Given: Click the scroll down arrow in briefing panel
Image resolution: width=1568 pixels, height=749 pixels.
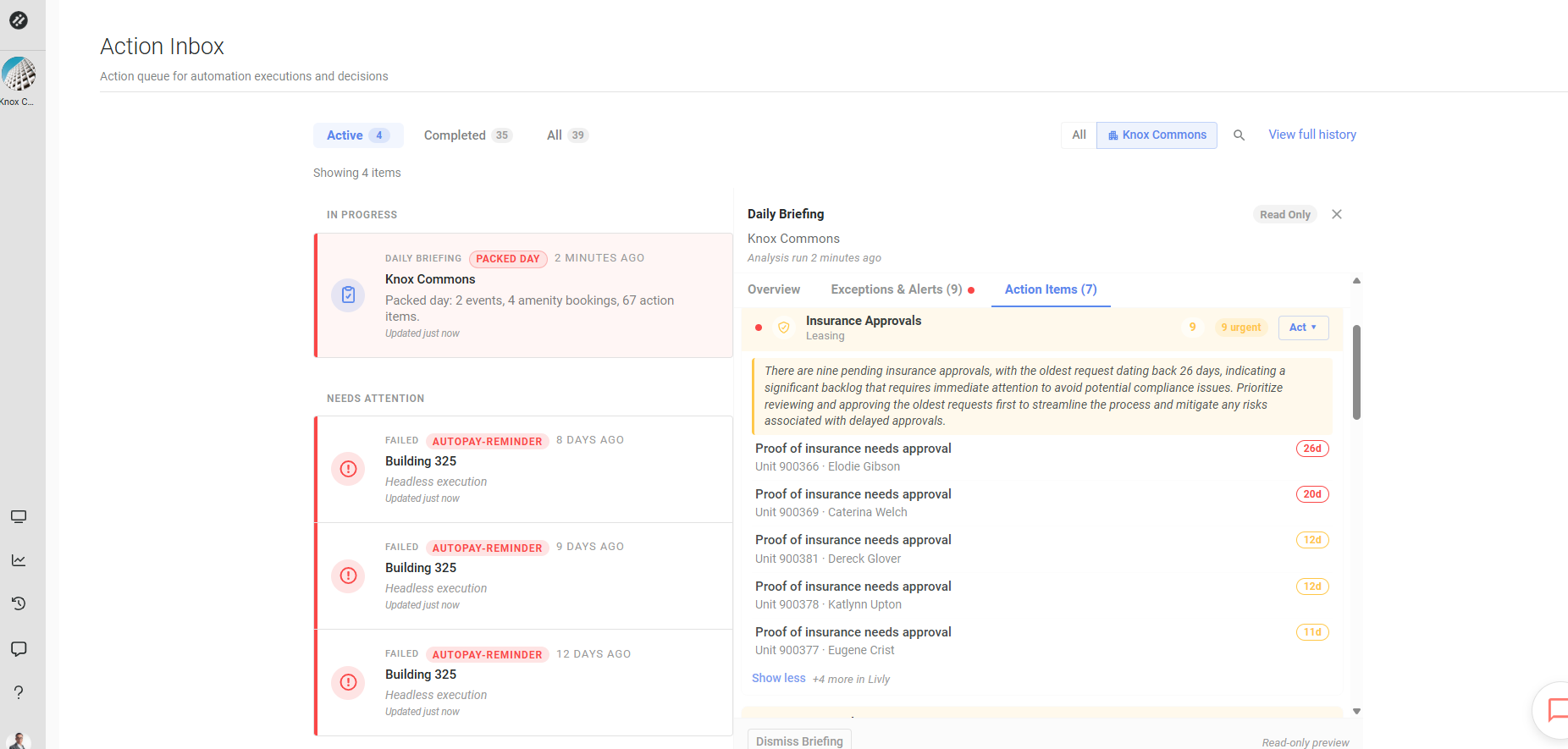Looking at the screenshot, I should (x=1356, y=712).
